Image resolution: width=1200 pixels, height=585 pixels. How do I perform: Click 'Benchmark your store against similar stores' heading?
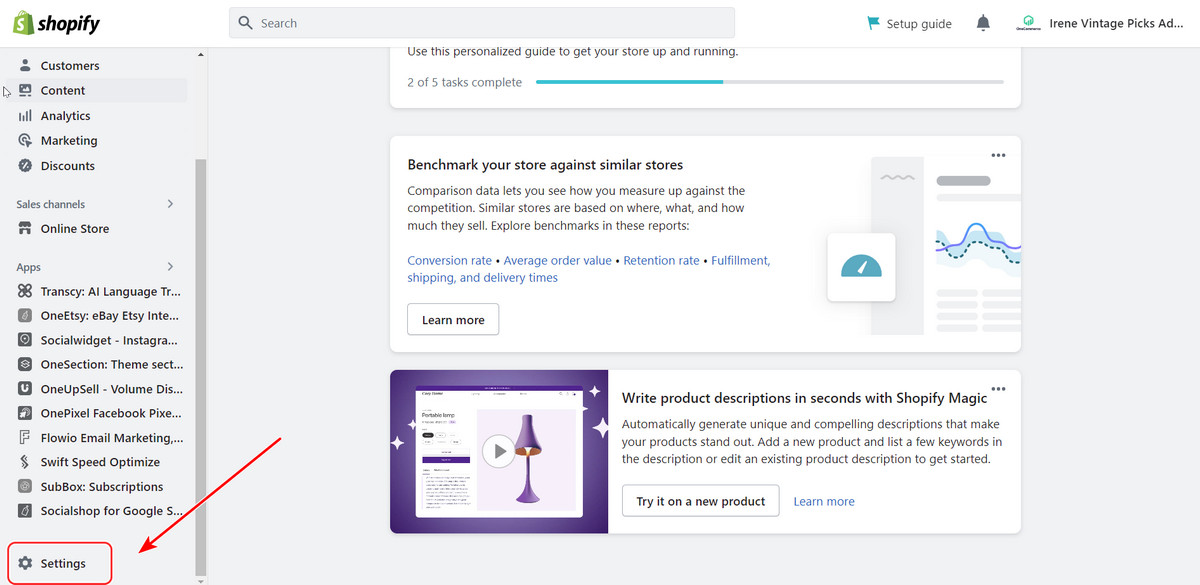point(545,165)
